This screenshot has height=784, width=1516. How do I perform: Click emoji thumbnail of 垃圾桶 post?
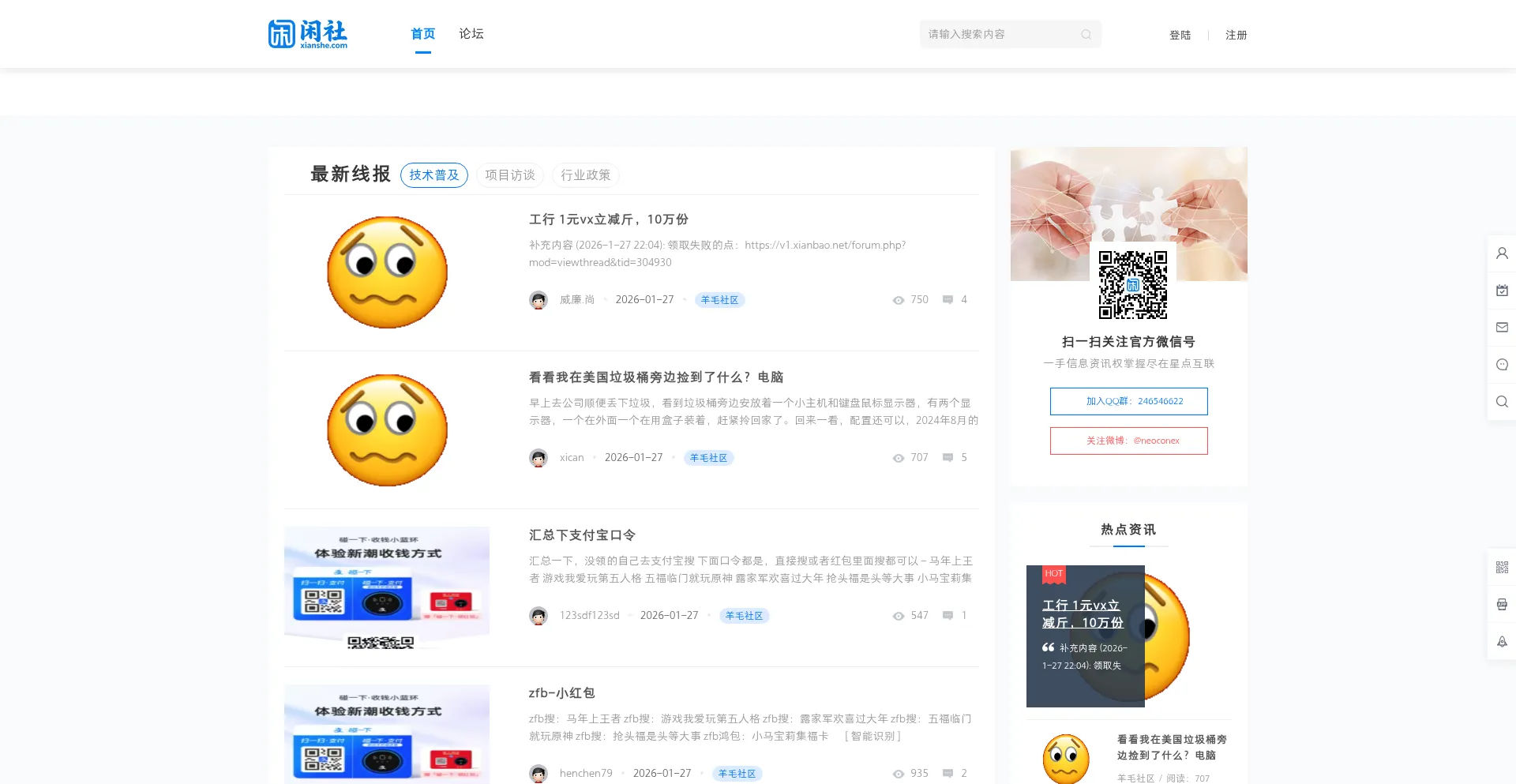(x=387, y=430)
